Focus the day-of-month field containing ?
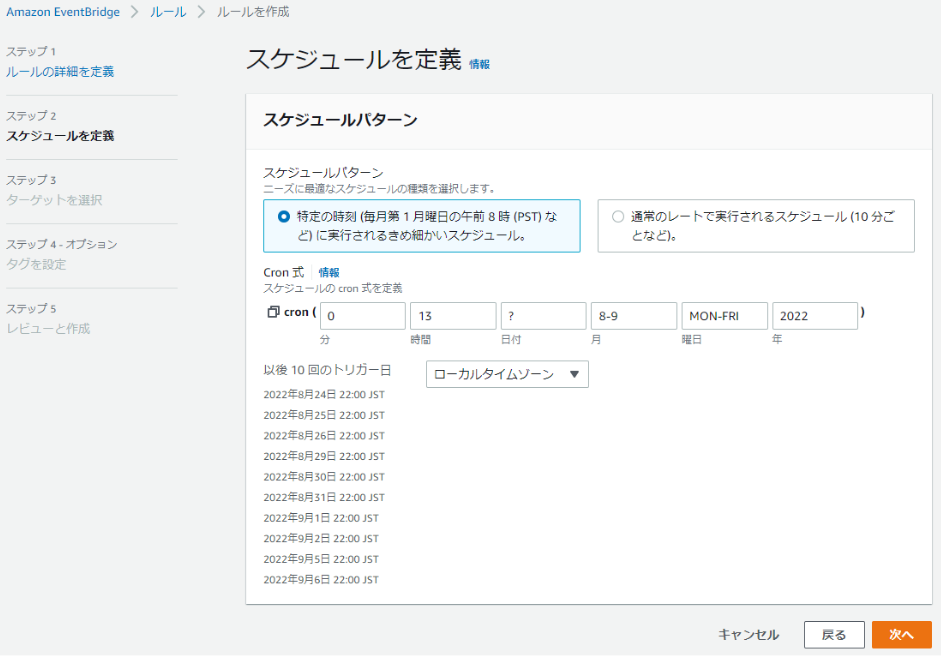The height and width of the screenshot is (656, 941). [543, 316]
